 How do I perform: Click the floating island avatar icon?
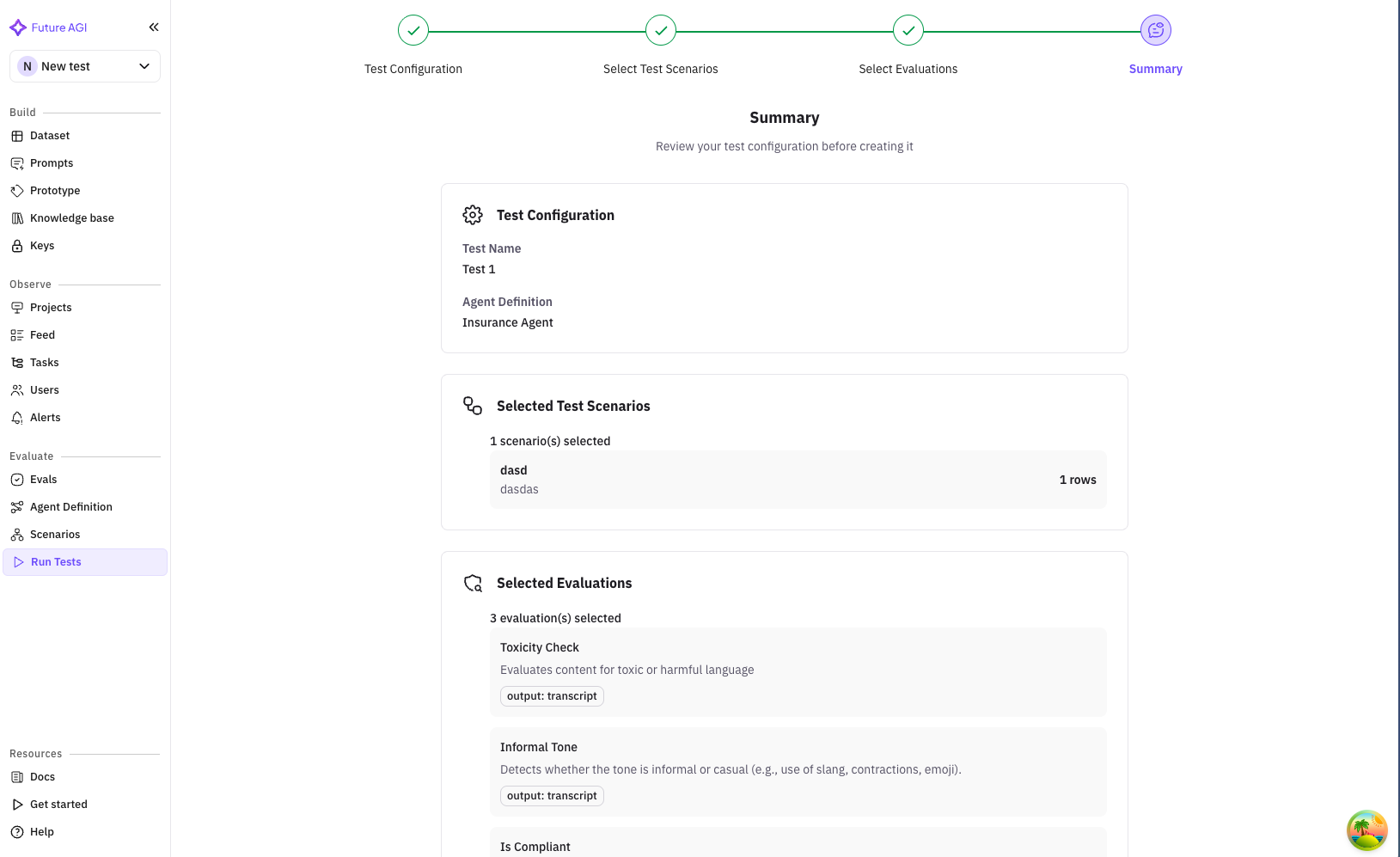point(1366,830)
